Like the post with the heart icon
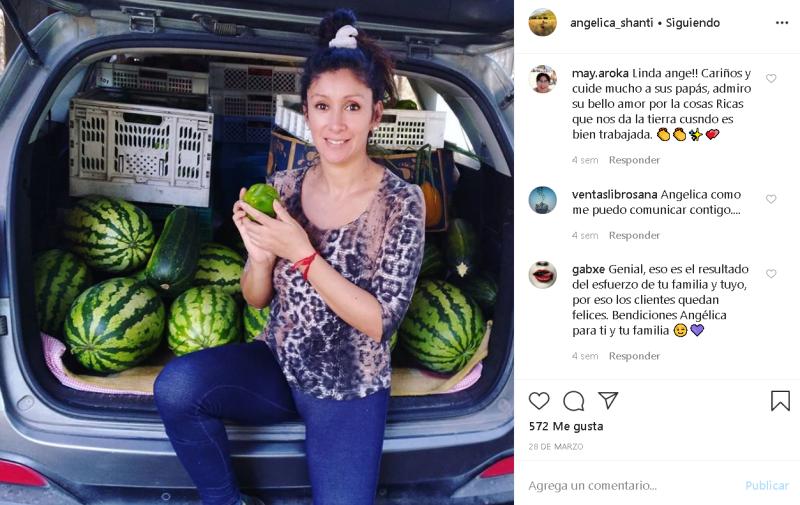Viewport: 800px width, 505px height. [x=539, y=401]
